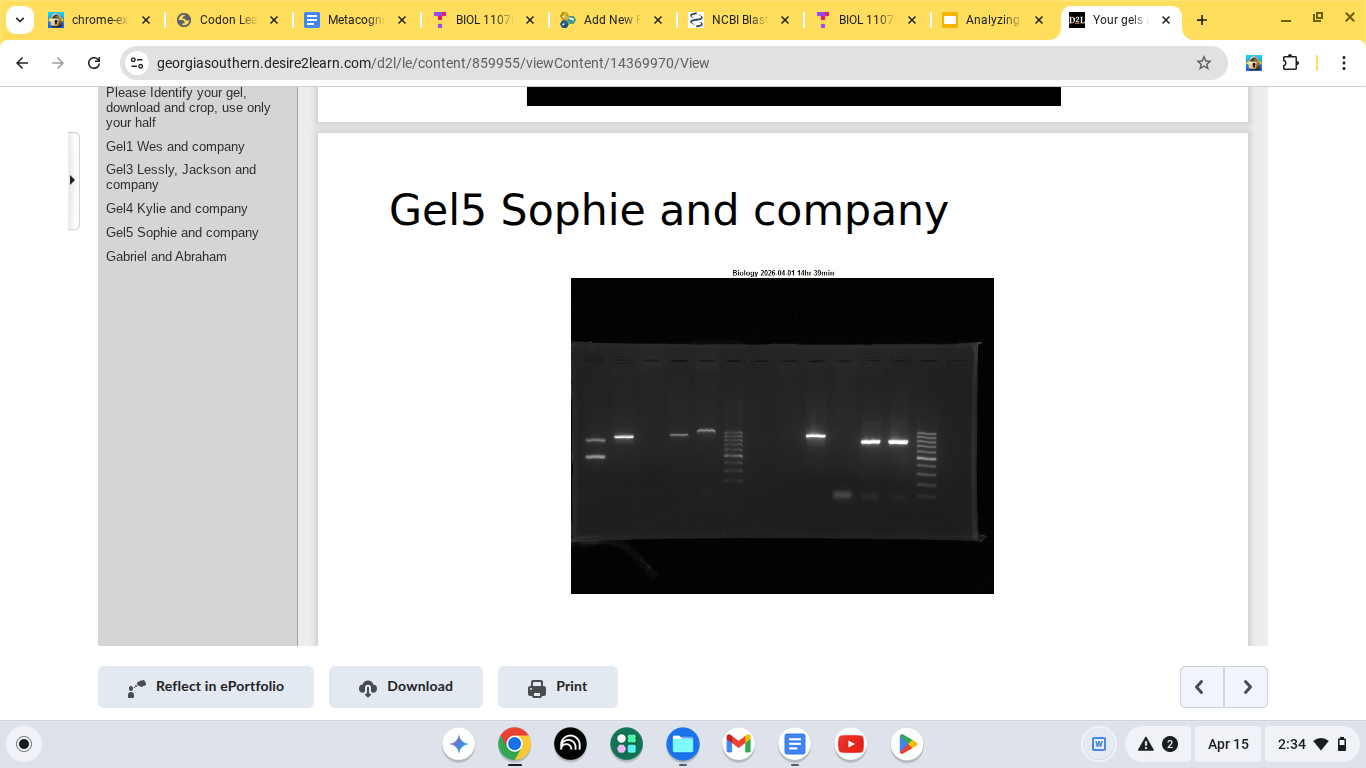Reload the page
1366x768 pixels.
94,63
